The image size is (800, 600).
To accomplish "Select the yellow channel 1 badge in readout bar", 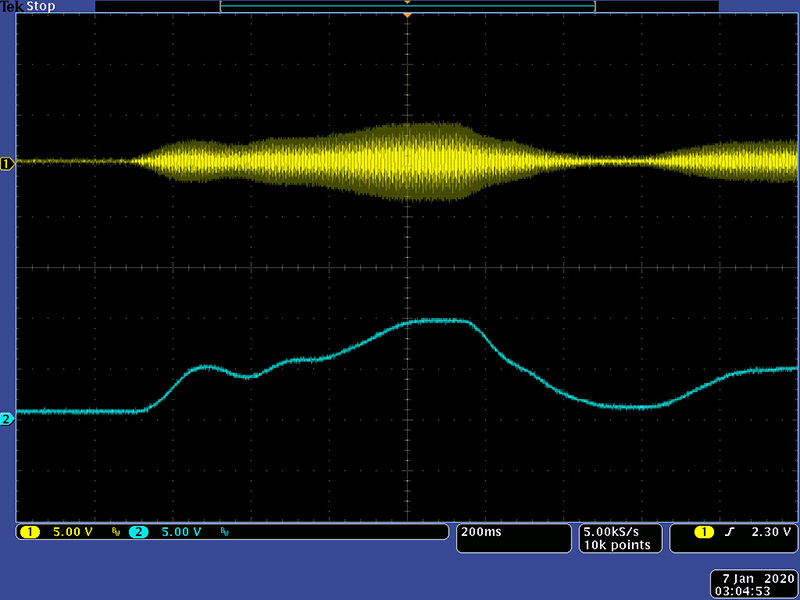I will coord(29,532).
